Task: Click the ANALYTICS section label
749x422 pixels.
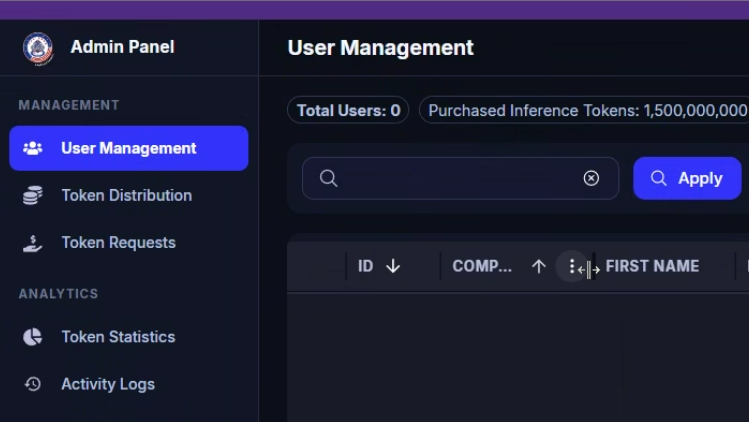Action: pos(58,294)
